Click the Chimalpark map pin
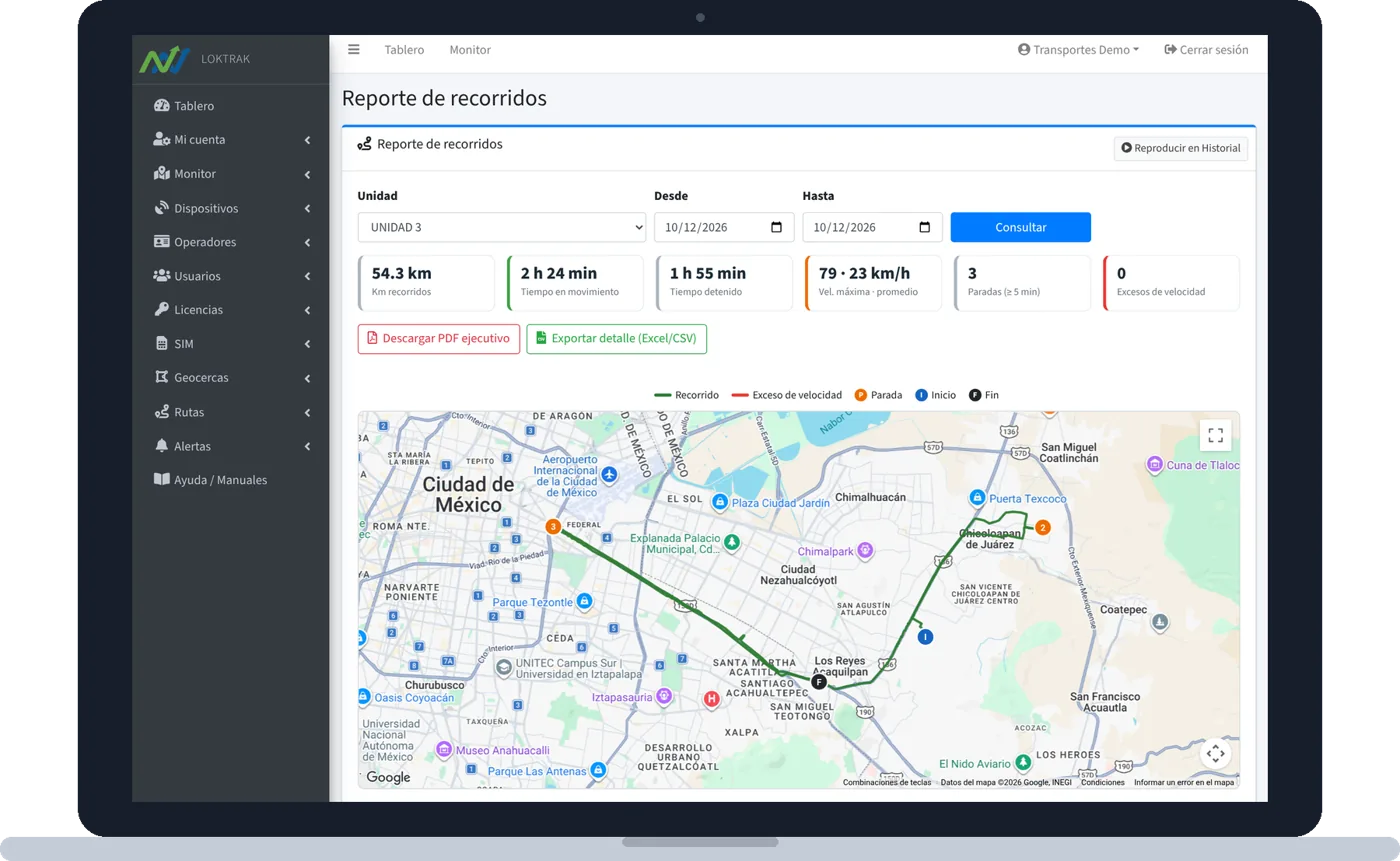This screenshot has height=861, width=1400. click(865, 550)
